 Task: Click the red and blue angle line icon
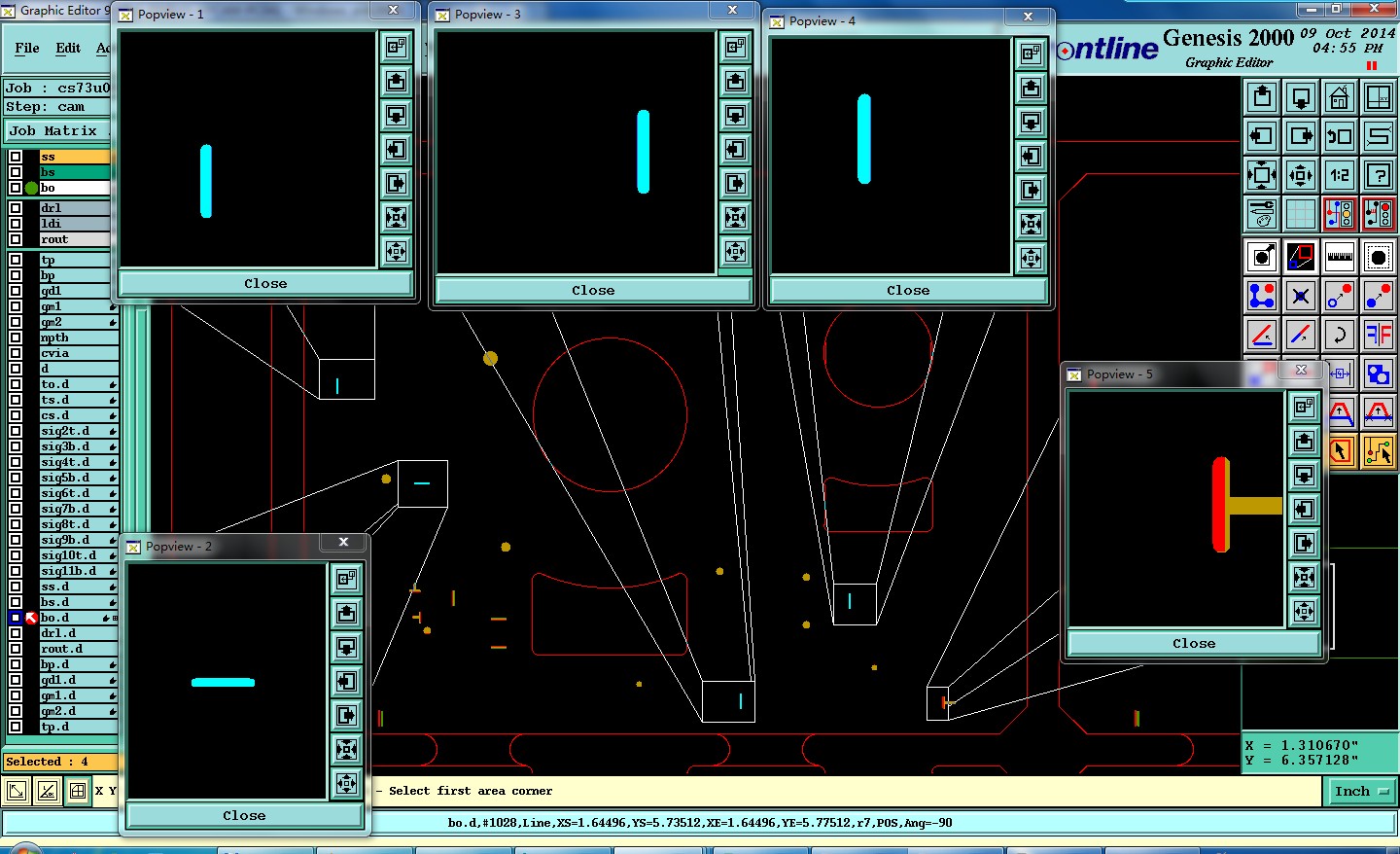1262,335
